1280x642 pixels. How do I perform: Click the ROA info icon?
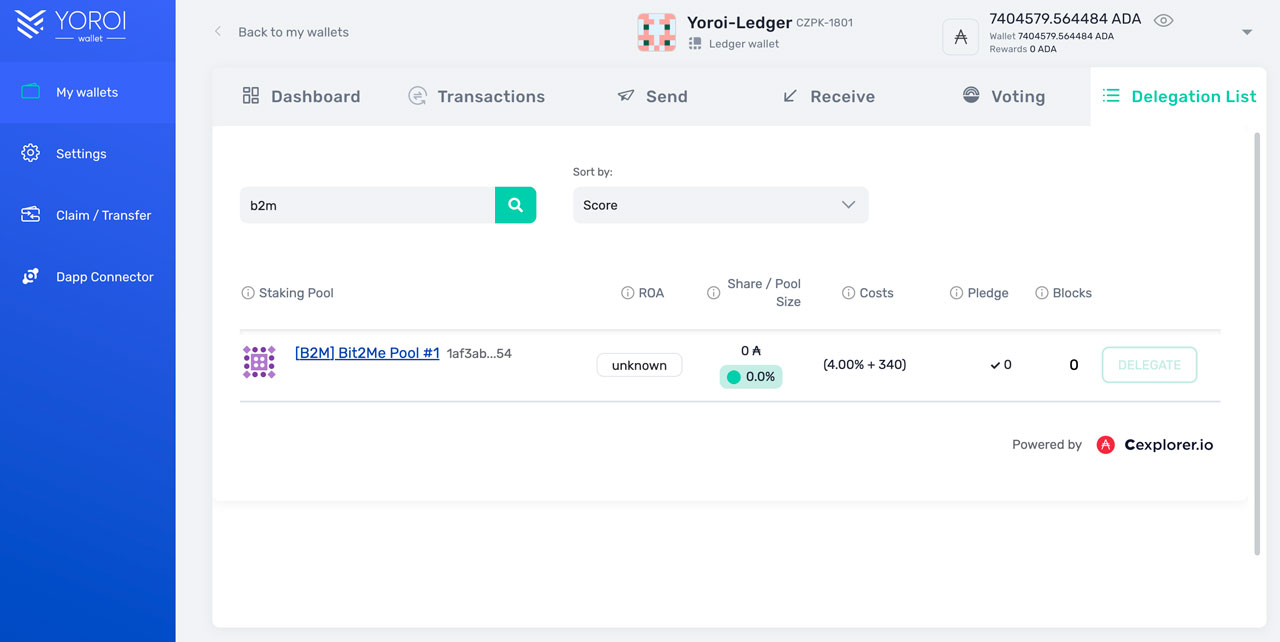[628, 293]
